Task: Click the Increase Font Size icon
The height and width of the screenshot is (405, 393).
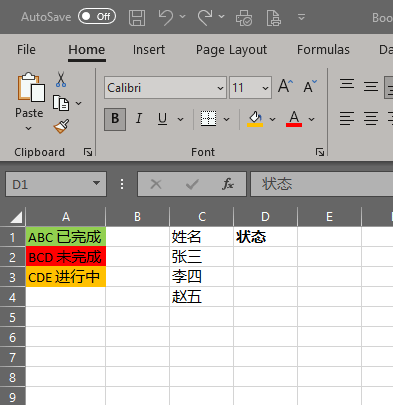Action: 285,87
